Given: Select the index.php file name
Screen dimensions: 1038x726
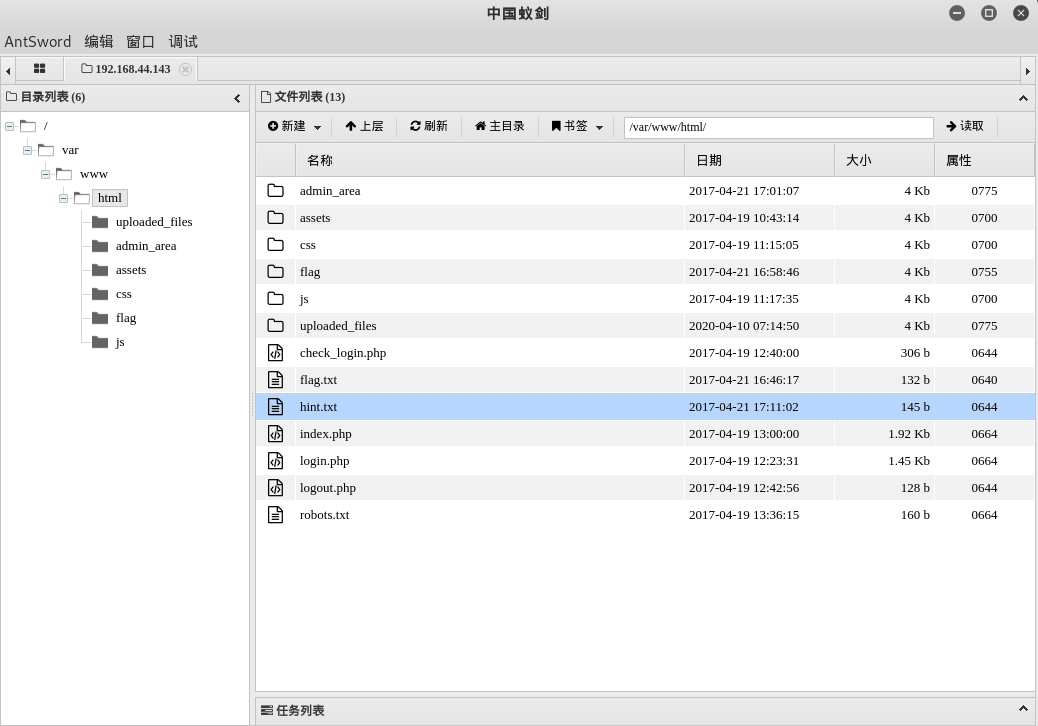Looking at the screenshot, I should (x=326, y=434).
